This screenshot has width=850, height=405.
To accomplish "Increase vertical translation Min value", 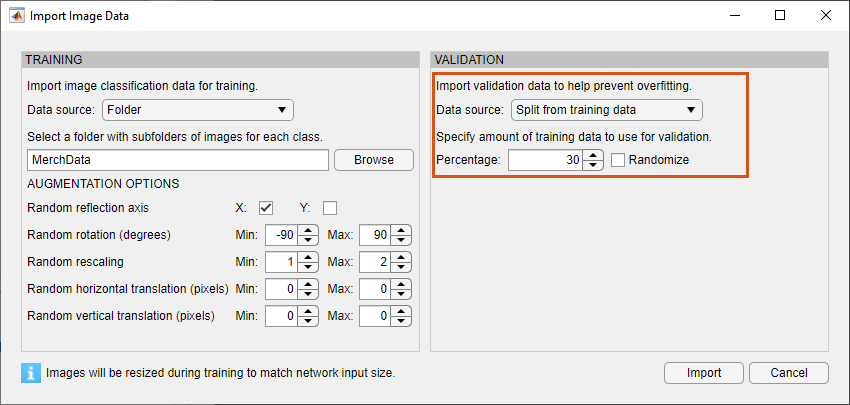I will (x=306, y=311).
